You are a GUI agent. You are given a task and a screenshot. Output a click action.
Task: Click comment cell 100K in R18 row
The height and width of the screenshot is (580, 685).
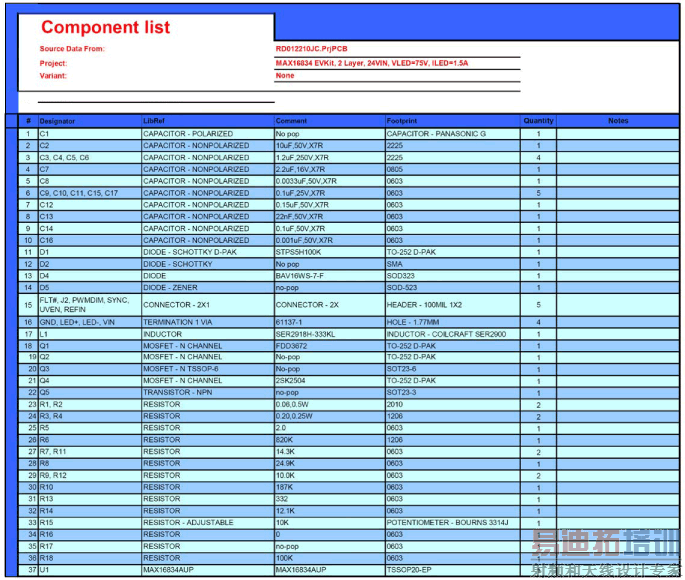coord(330,558)
